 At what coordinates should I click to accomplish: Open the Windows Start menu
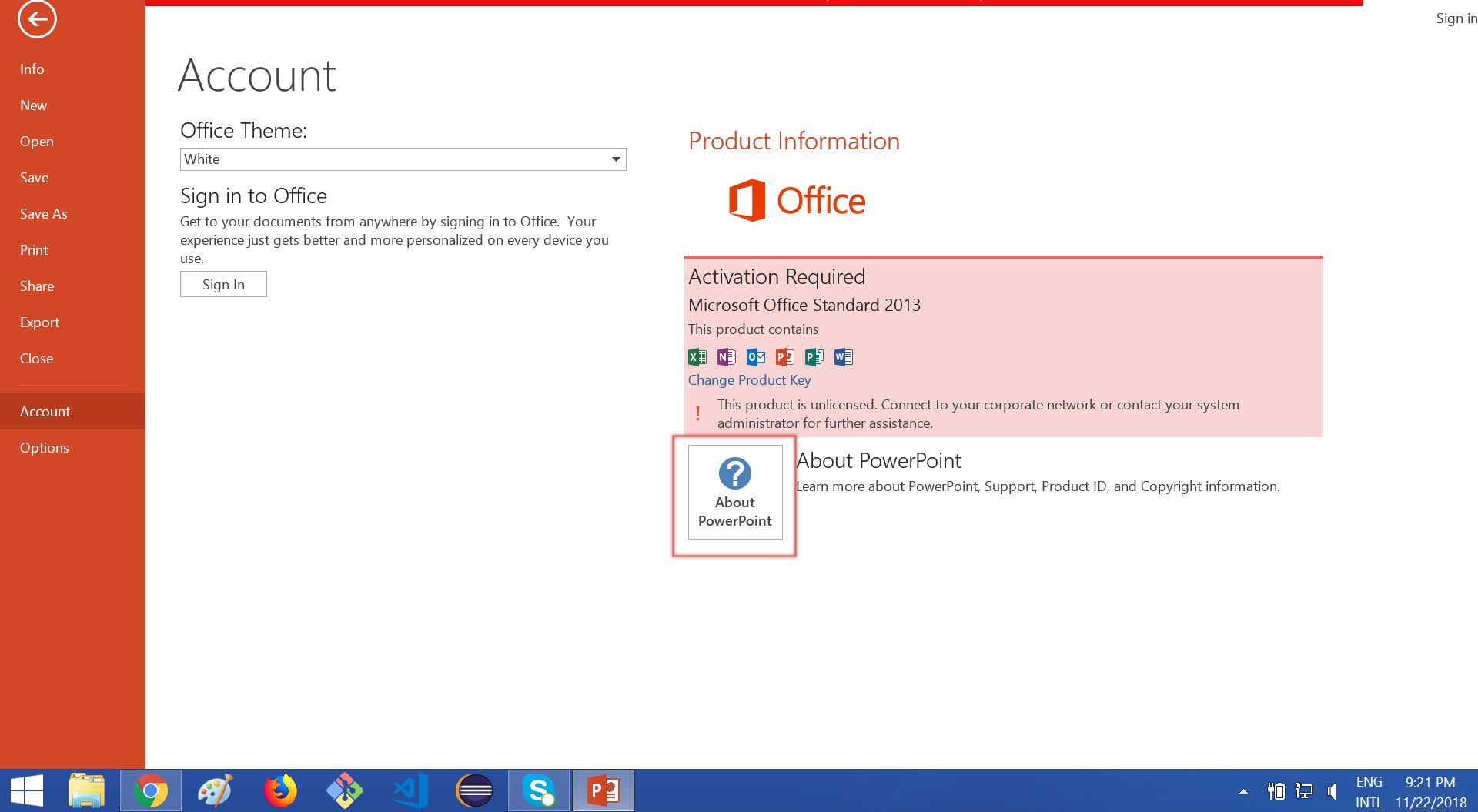point(27,790)
